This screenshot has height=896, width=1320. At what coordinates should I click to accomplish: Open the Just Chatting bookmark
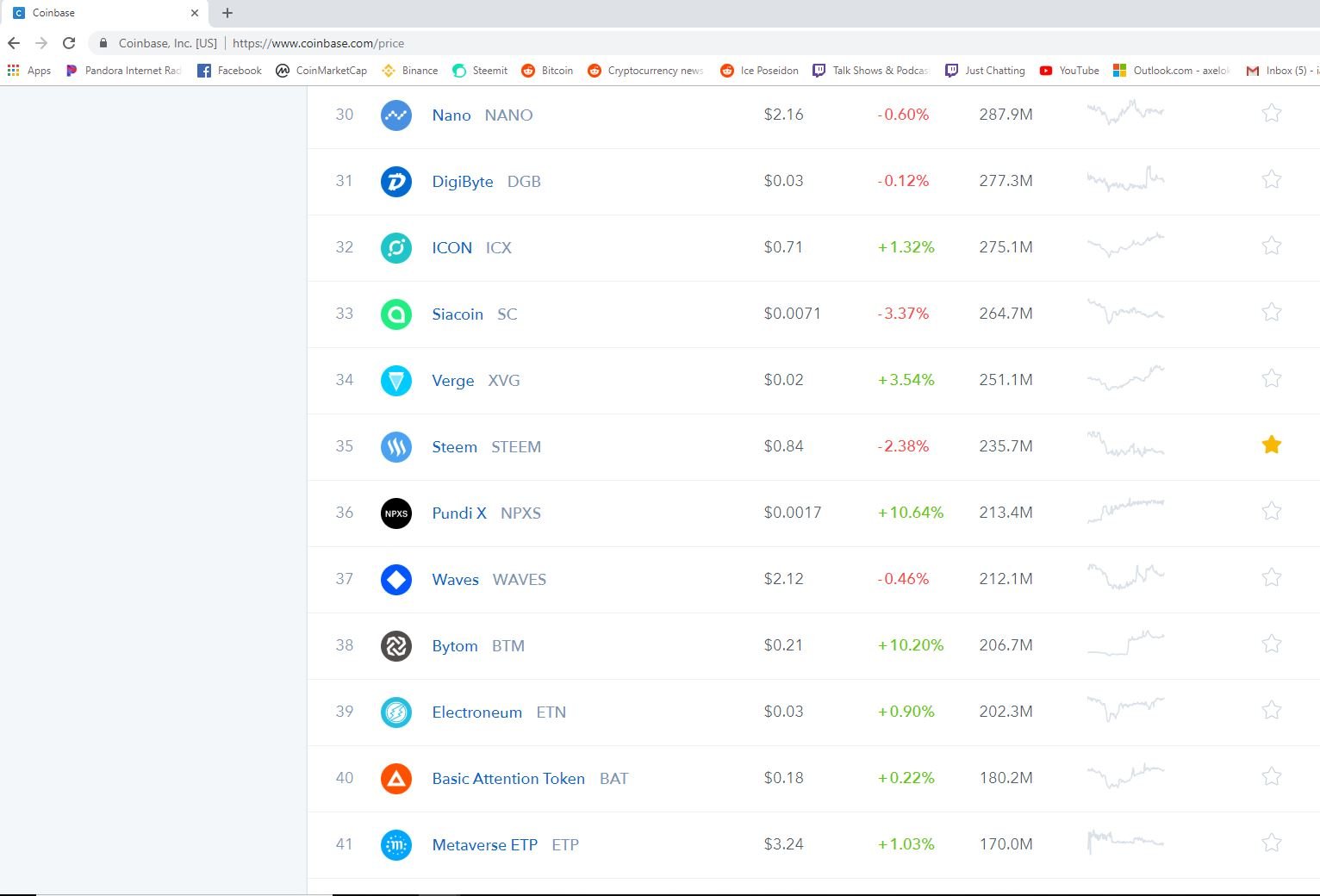coord(985,71)
